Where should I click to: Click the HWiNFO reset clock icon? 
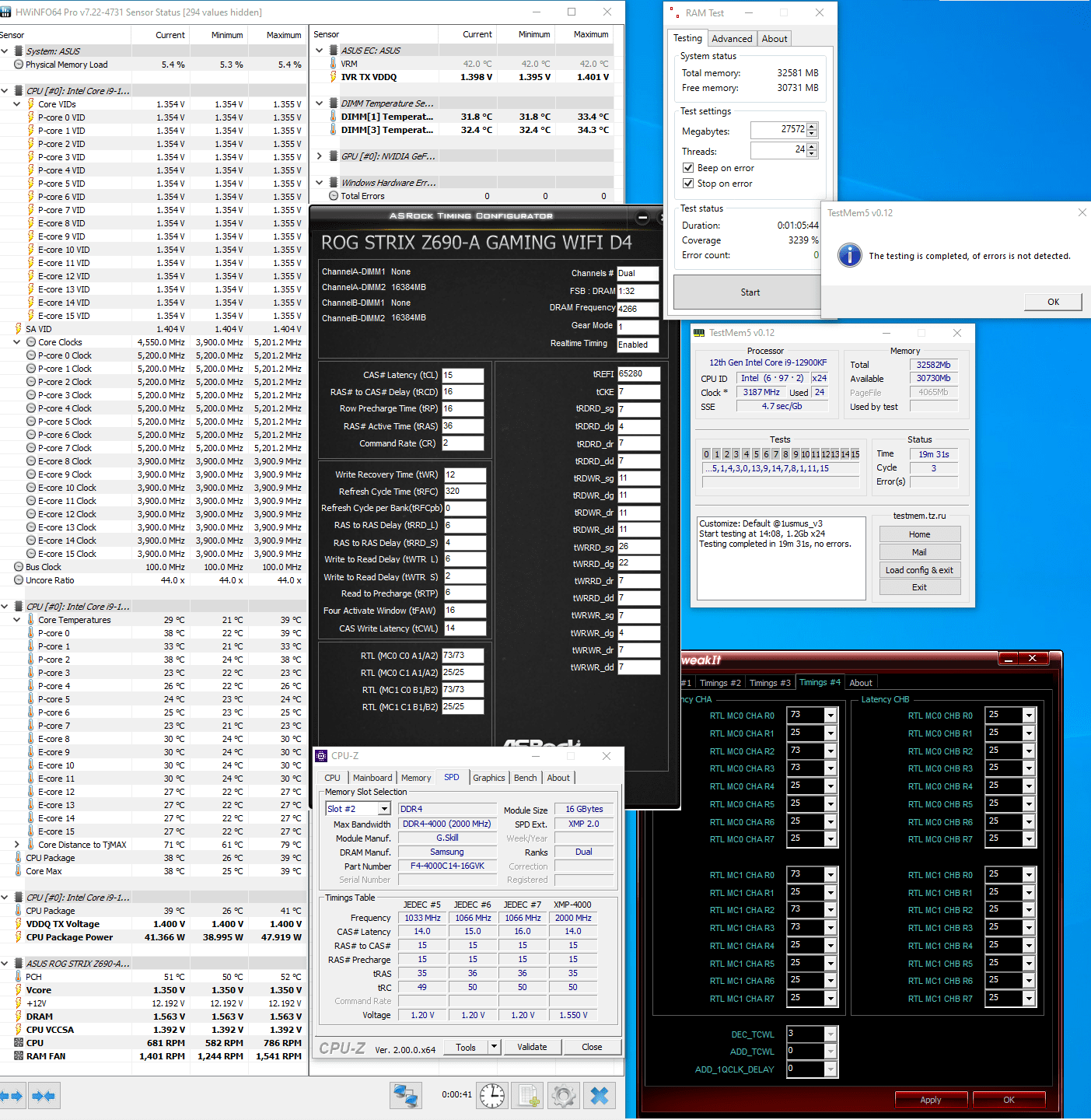pyautogui.click(x=492, y=1095)
